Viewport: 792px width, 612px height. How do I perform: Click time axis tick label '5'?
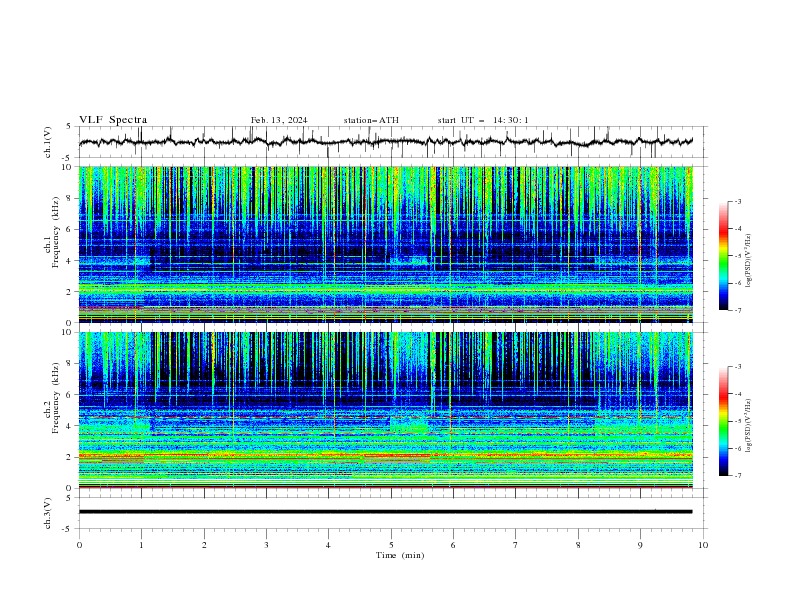[x=391, y=545]
